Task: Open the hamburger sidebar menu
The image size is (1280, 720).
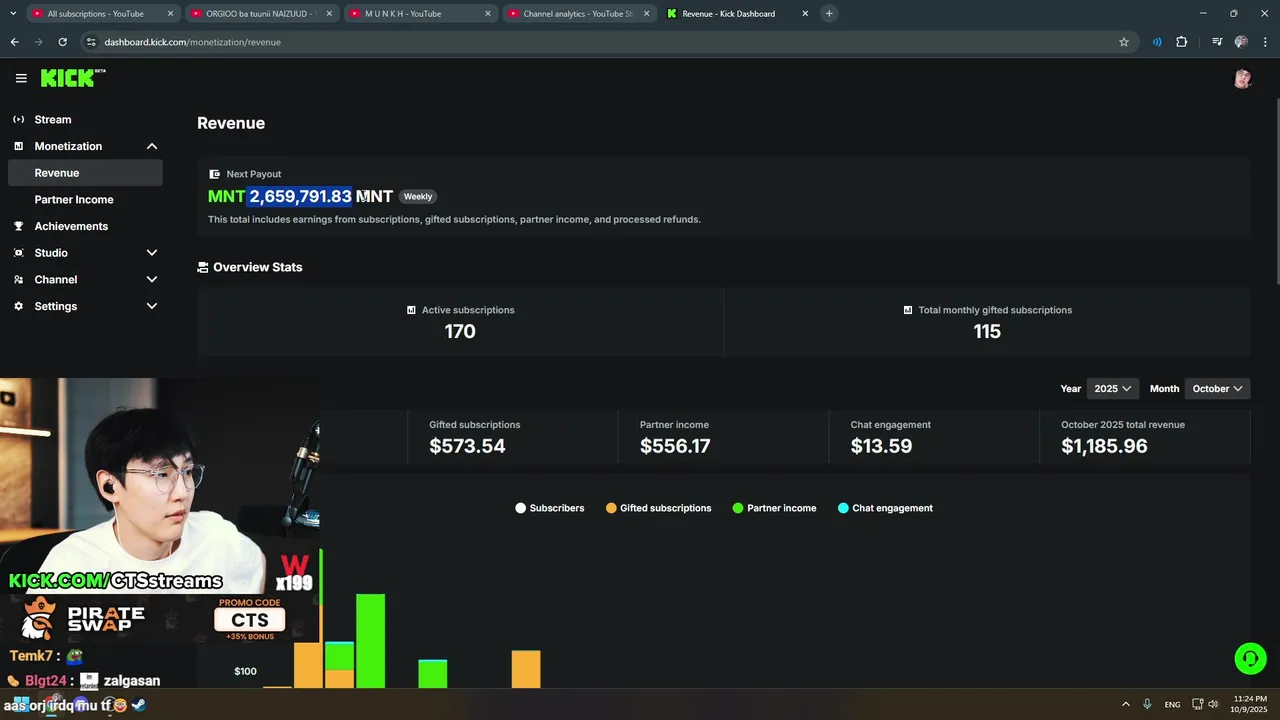Action: [21, 78]
